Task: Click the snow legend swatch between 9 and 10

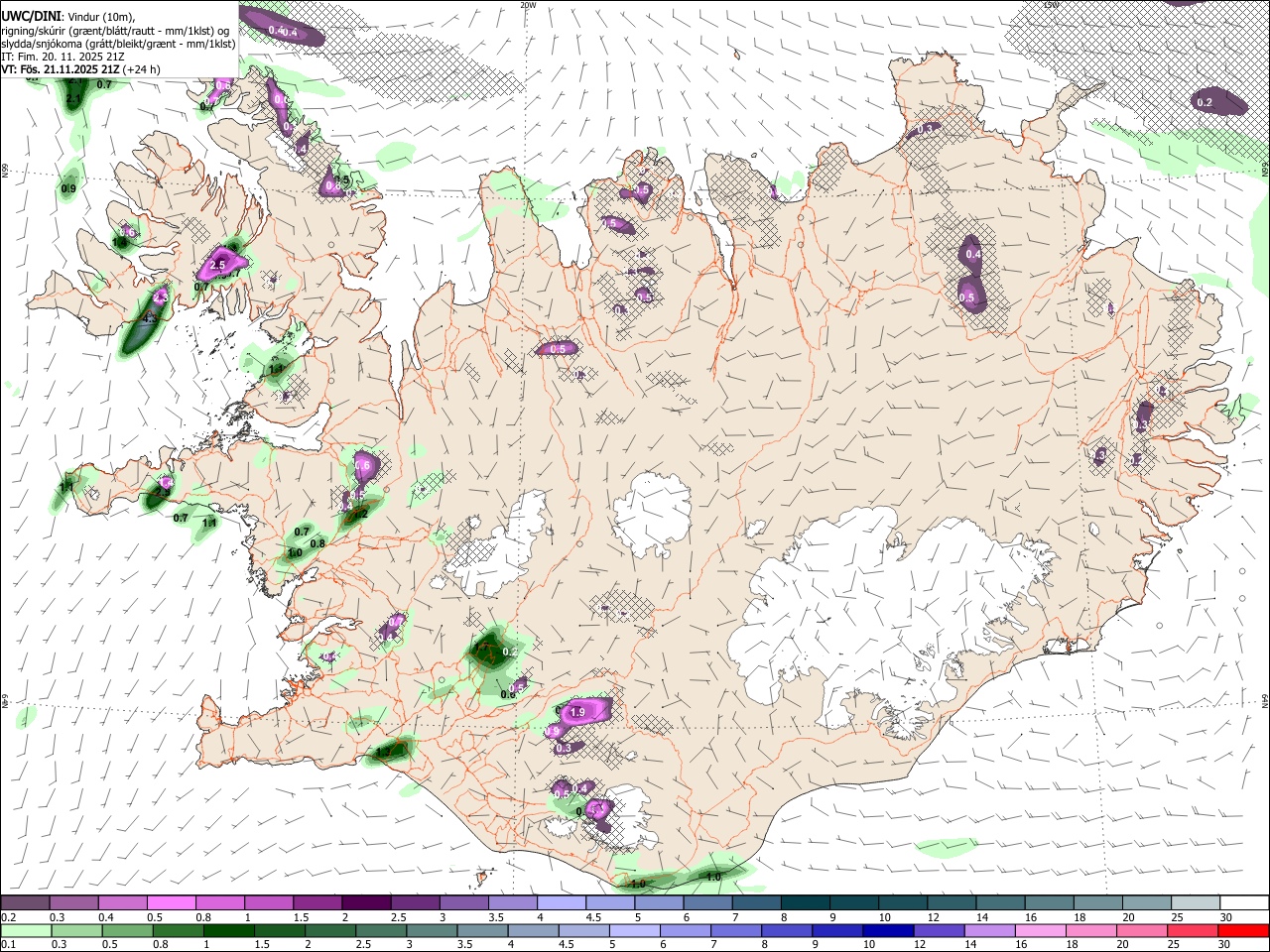Action: 852,902
